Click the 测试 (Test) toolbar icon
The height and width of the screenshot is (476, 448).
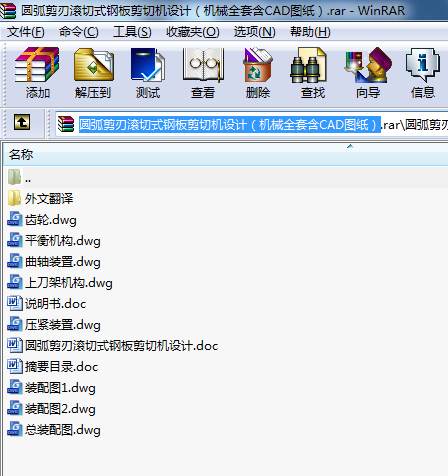148,65
